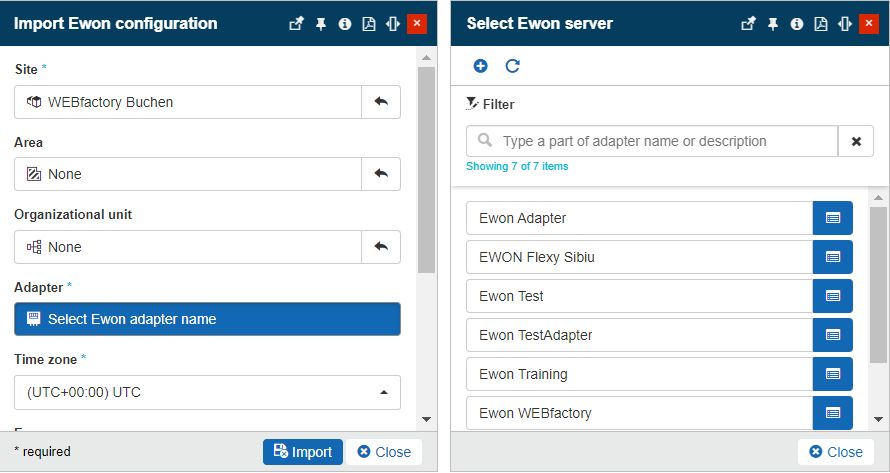Pin the Import Ewon configuration panel
The image size is (890, 473).
(x=321, y=24)
